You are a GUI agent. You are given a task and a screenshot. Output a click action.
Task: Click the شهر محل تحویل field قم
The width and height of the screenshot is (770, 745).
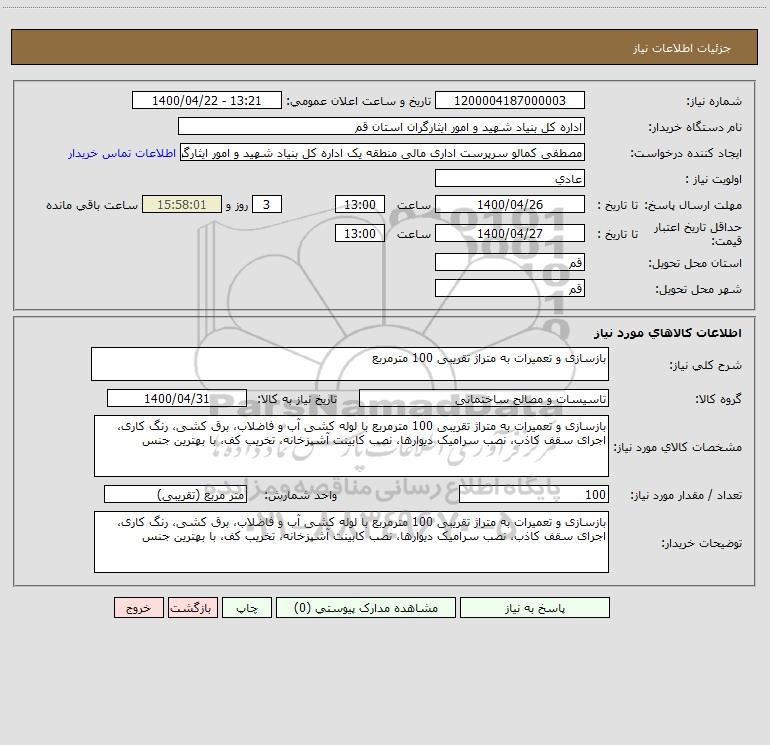[x=510, y=288]
